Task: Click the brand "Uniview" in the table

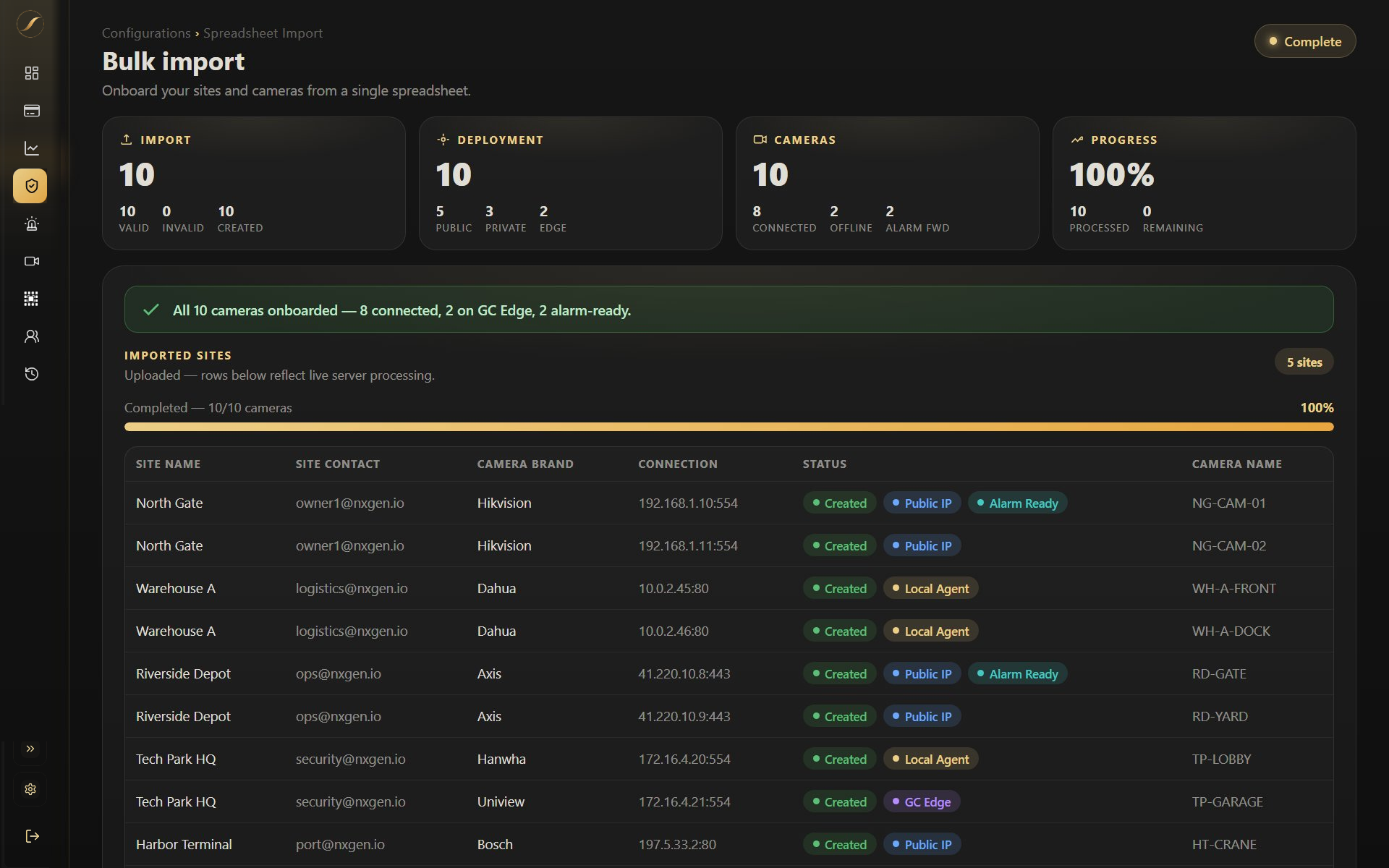Action: tap(501, 801)
